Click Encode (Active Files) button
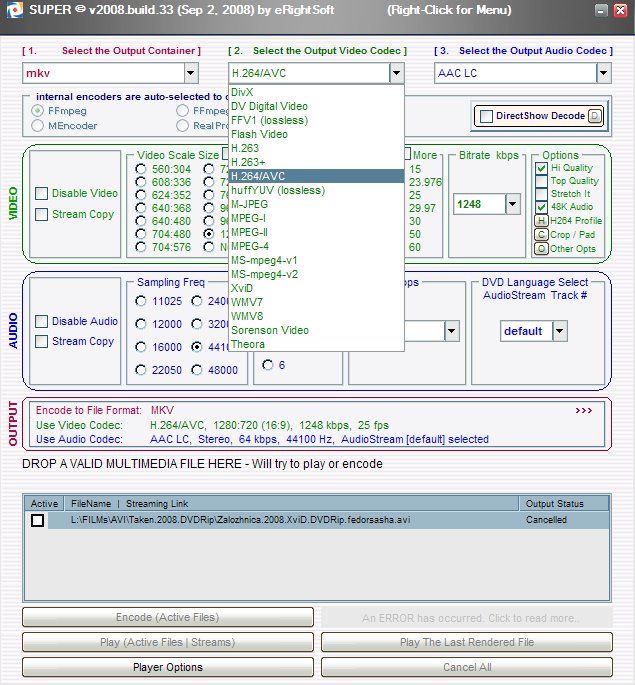 (168, 617)
